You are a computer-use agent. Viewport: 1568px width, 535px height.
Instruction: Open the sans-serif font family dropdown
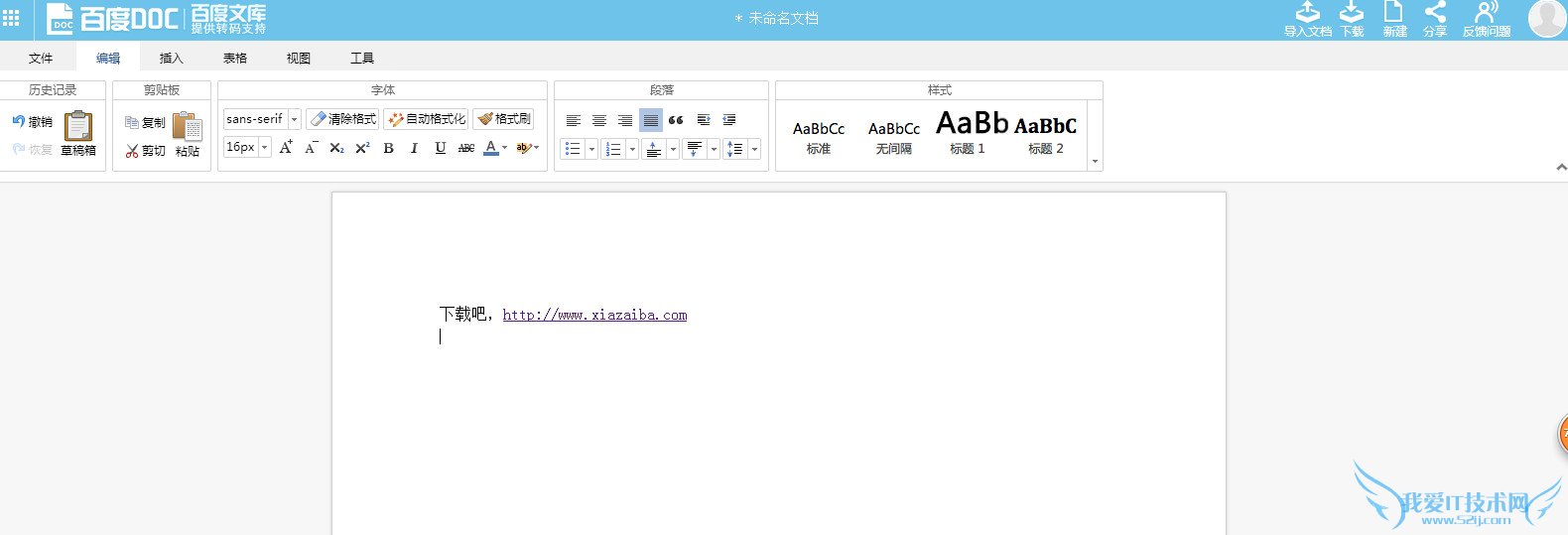(294, 119)
